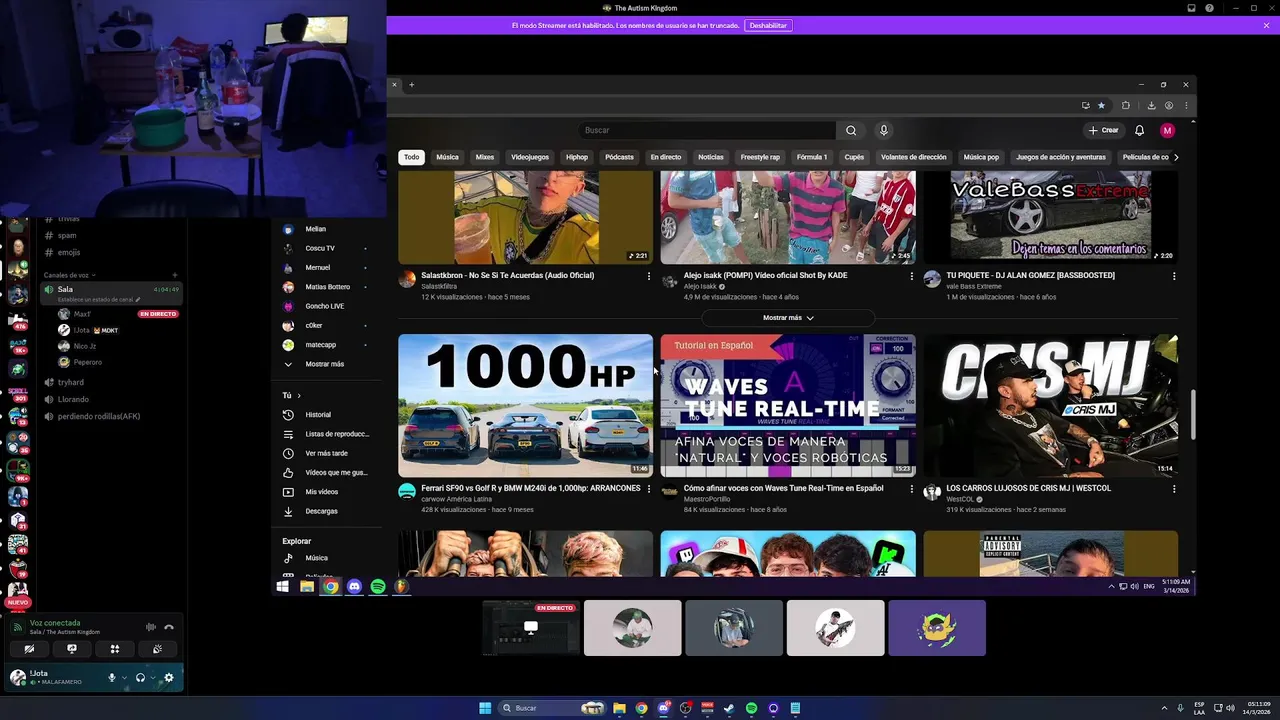Open options menu for Salastkbron video
This screenshot has height=720, width=1280.
649,276
